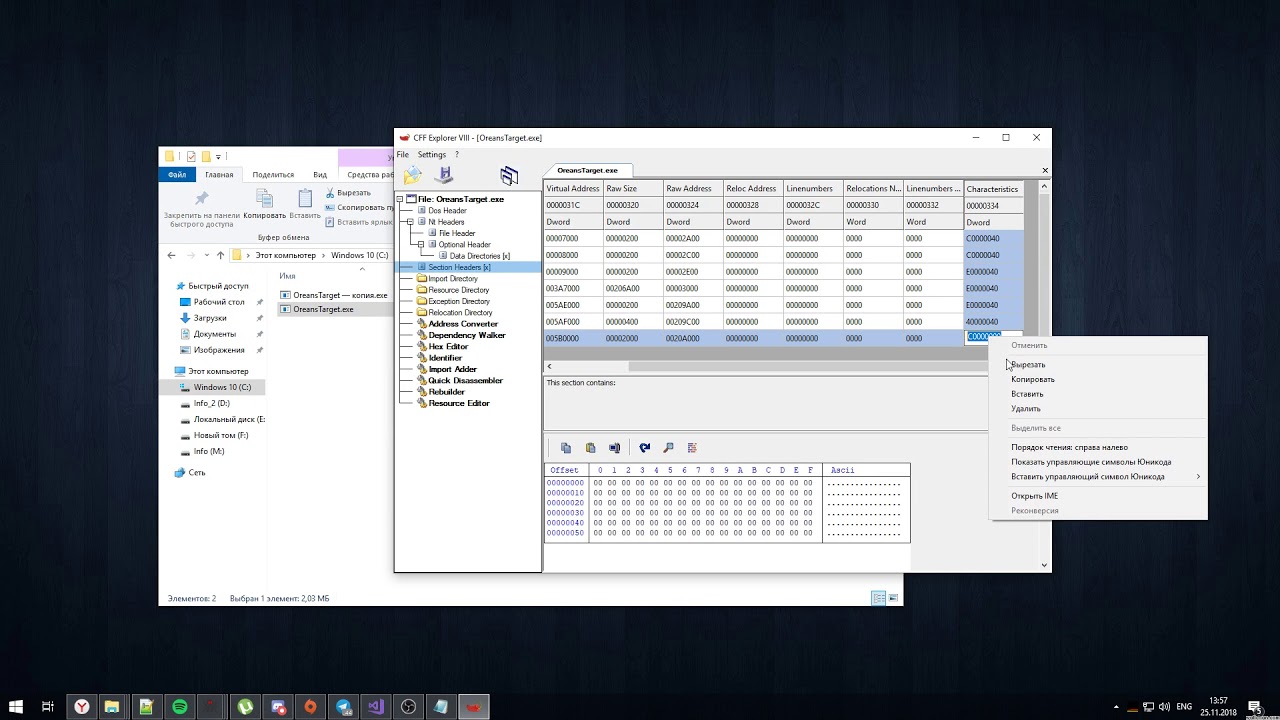The image size is (1280, 720).
Task: Click the multiple windows icon in CFF toolbar
Action: coord(509,176)
